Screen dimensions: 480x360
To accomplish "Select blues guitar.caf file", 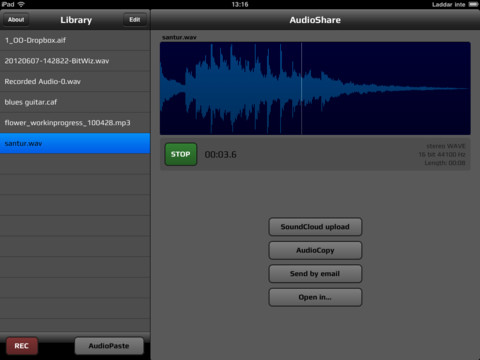I will coord(75,102).
